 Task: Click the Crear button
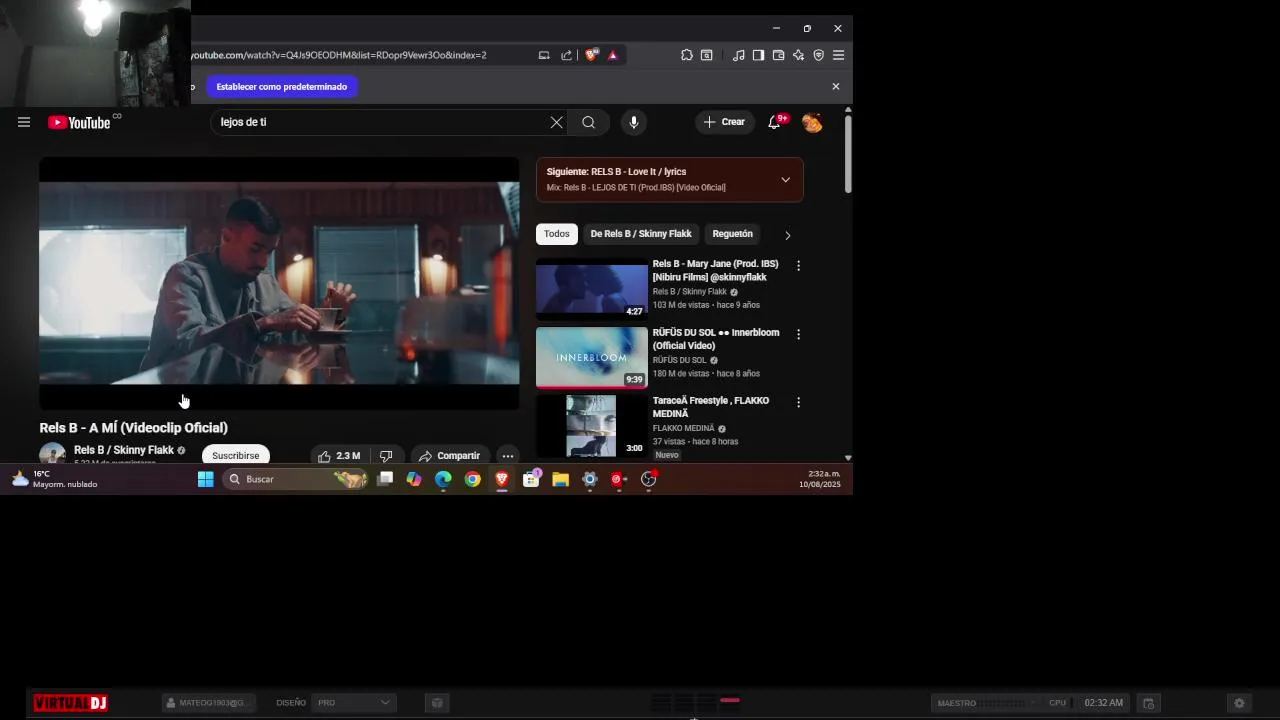724,122
